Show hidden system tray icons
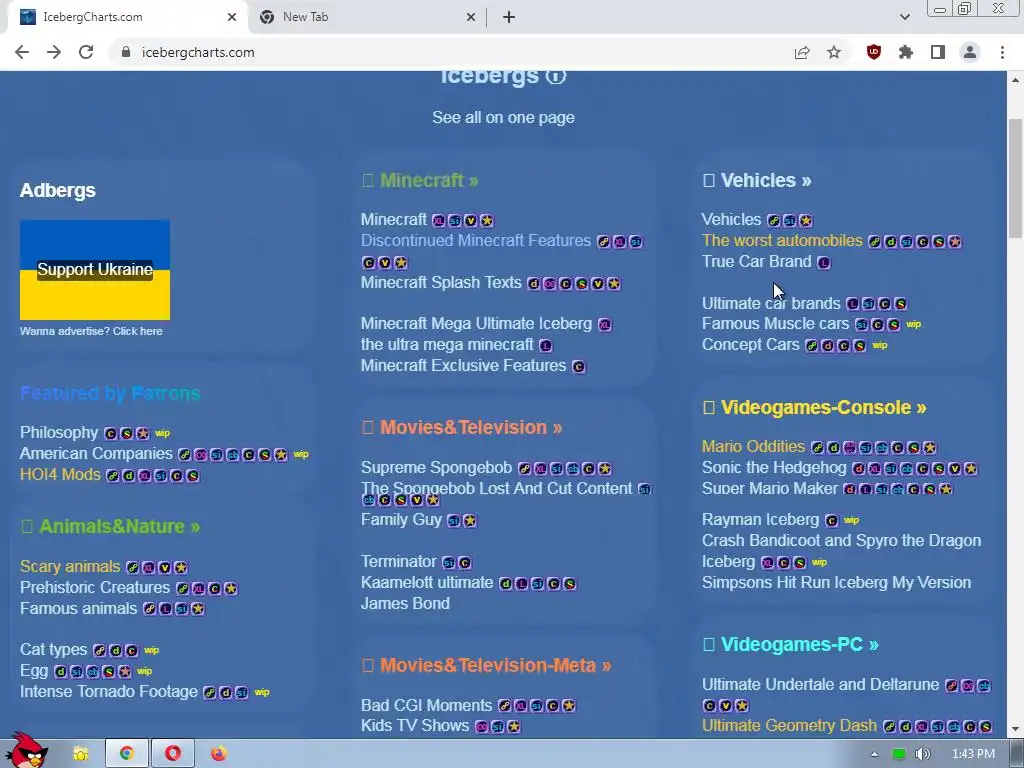Image resolution: width=1024 pixels, height=768 pixels. coord(874,754)
